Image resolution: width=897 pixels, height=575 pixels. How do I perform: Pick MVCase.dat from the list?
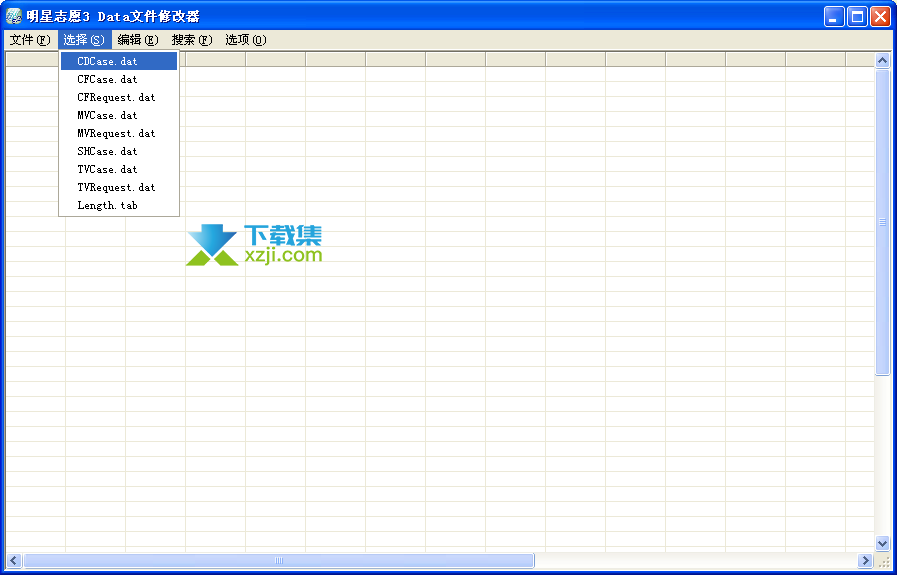coord(119,115)
